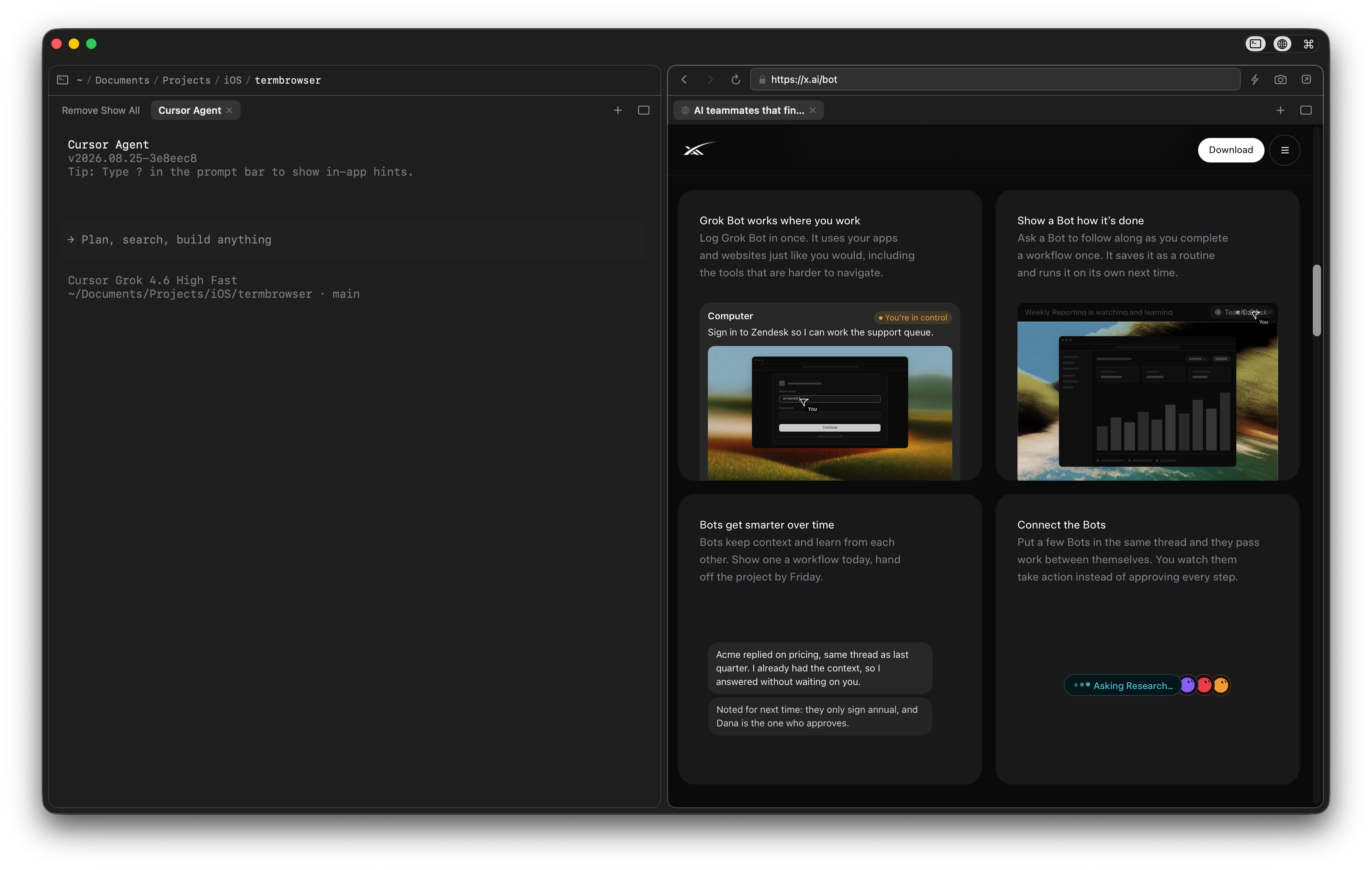Click the Grok Bot works where you work heading
1372x870 pixels.
pos(780,221)
